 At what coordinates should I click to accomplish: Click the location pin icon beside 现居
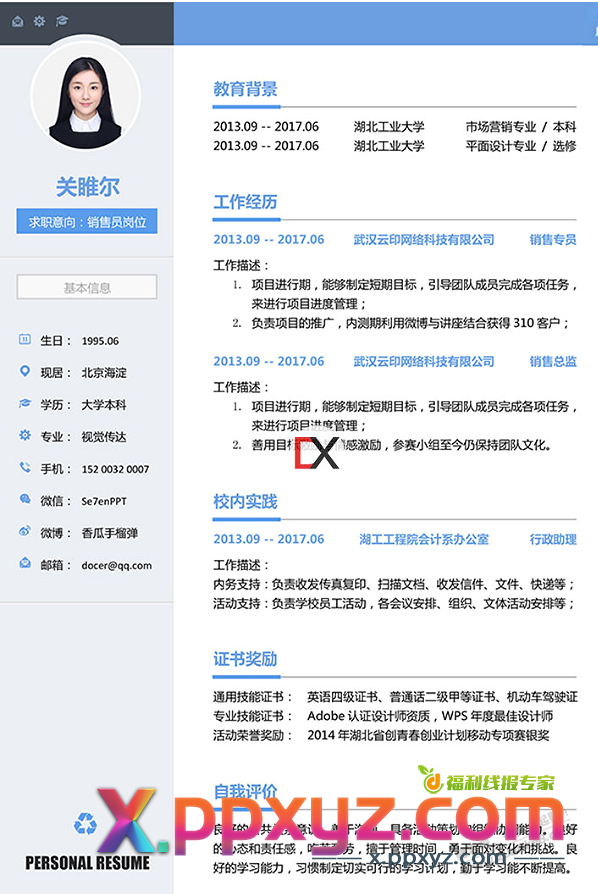tap(25, 371)
